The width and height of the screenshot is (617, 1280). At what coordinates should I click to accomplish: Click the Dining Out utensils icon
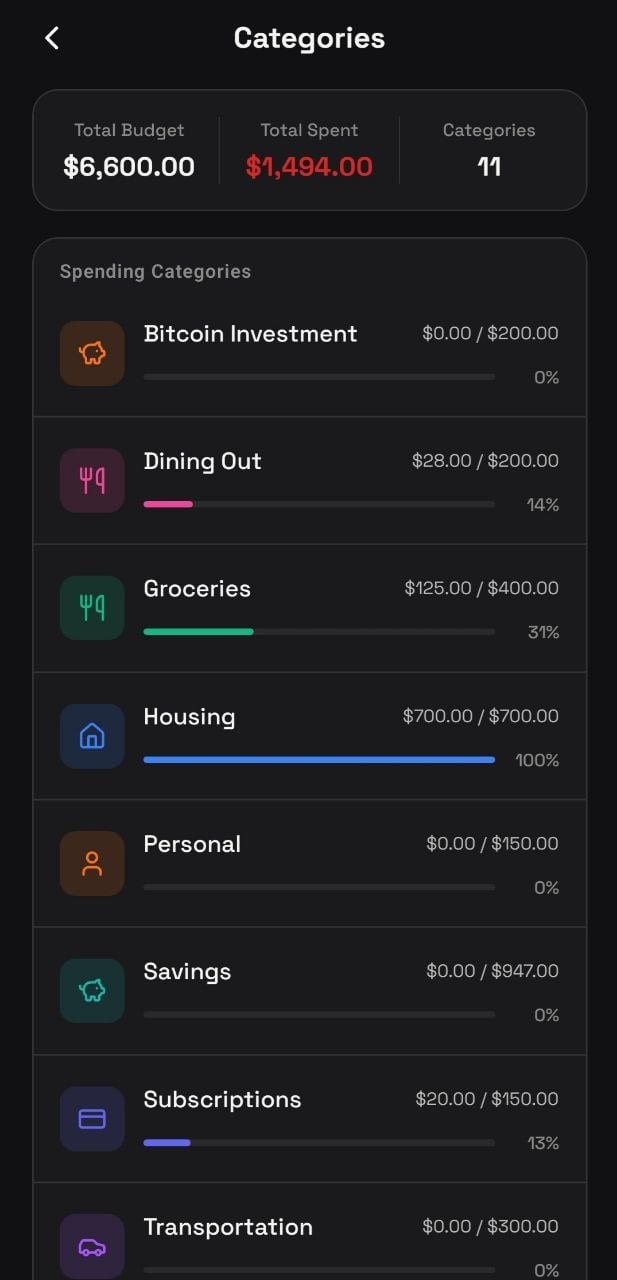tap(92, 481)
